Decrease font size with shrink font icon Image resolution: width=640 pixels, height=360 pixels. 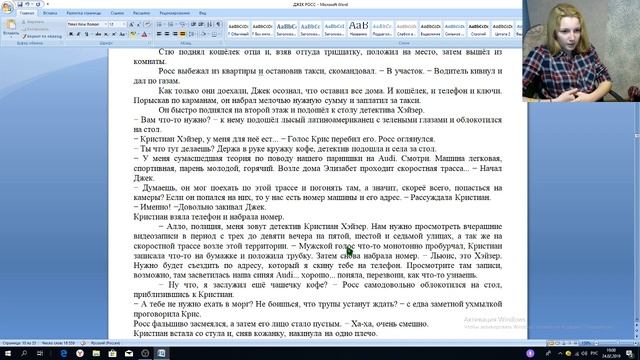click(x=138, y=24)
